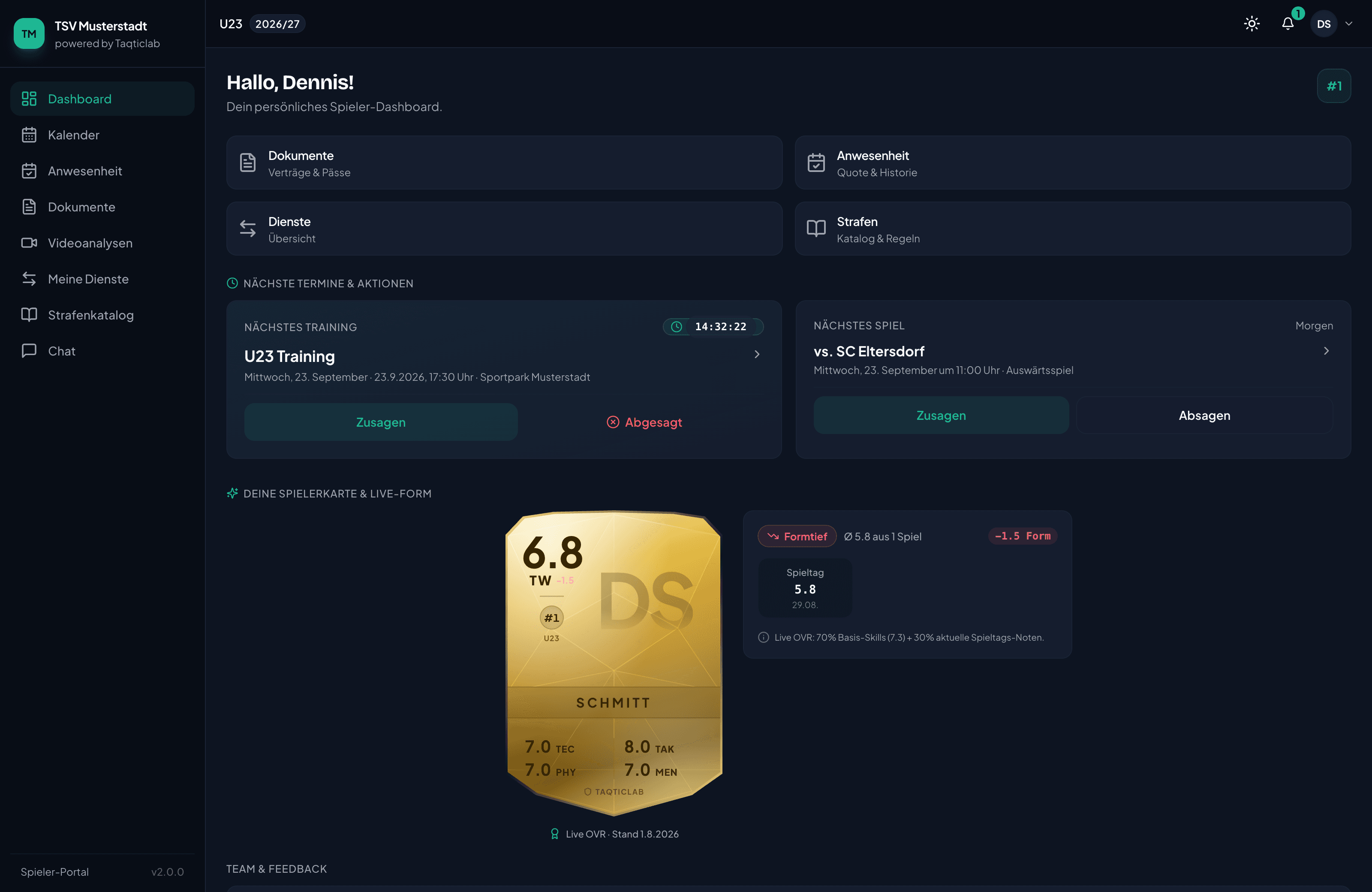Click vs. SC Eltersdorf match title

pos(869,351)
